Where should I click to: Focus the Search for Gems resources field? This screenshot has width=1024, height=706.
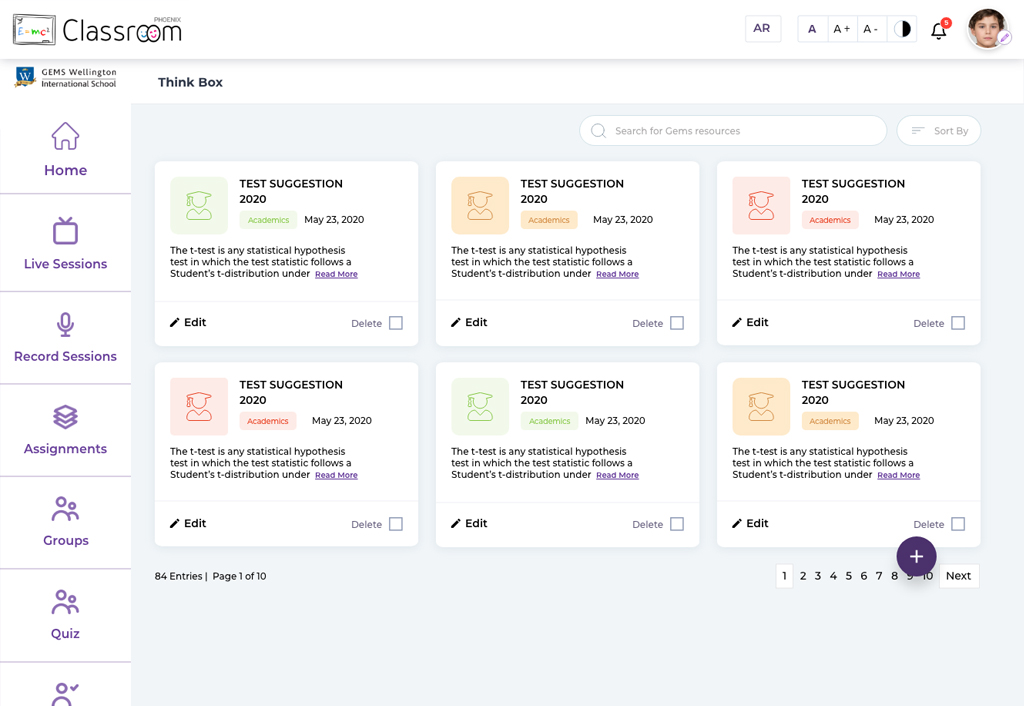pos(733,131)
